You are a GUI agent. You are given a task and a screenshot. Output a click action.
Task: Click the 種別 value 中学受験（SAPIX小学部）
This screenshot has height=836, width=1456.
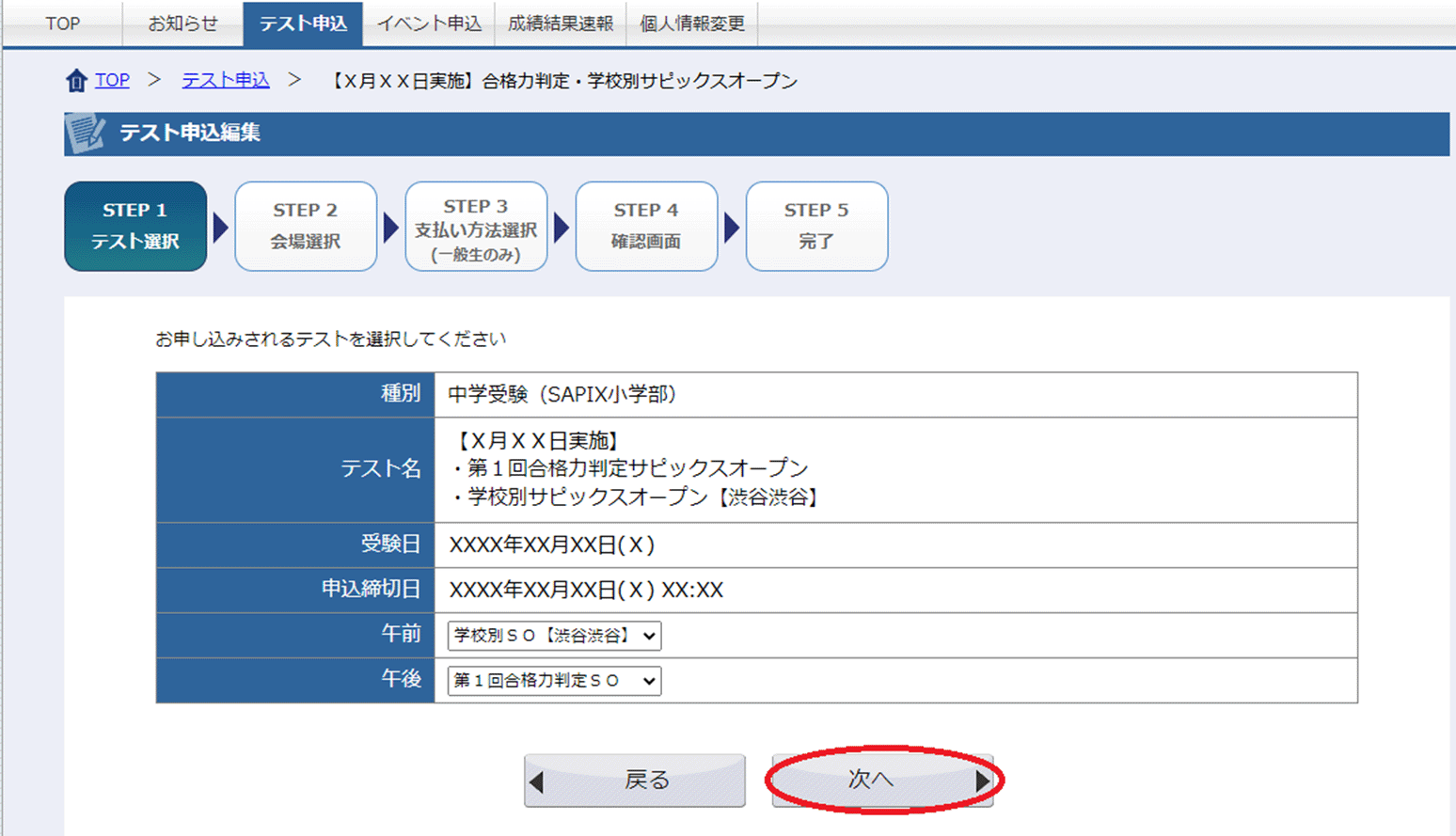562,395
